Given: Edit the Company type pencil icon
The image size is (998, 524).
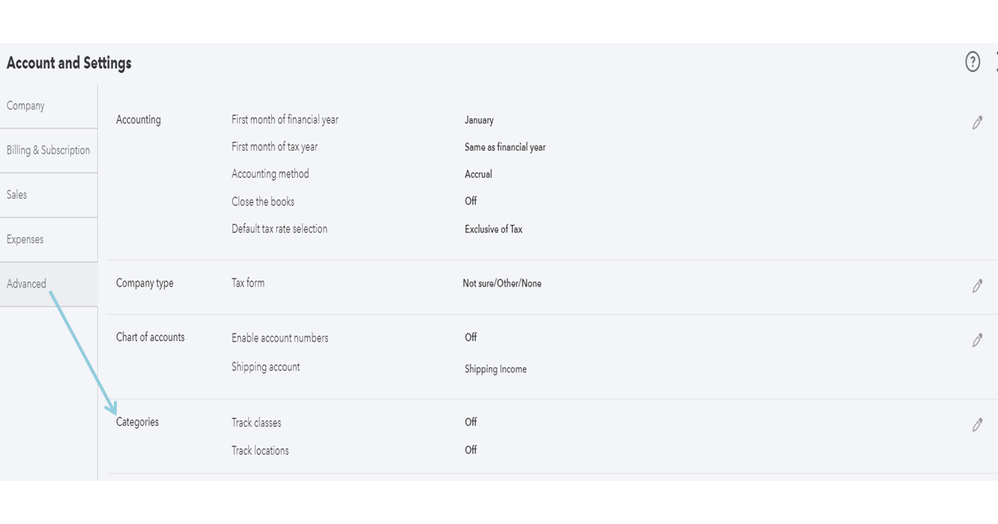Looking at the screenshot, I should 977,286.
